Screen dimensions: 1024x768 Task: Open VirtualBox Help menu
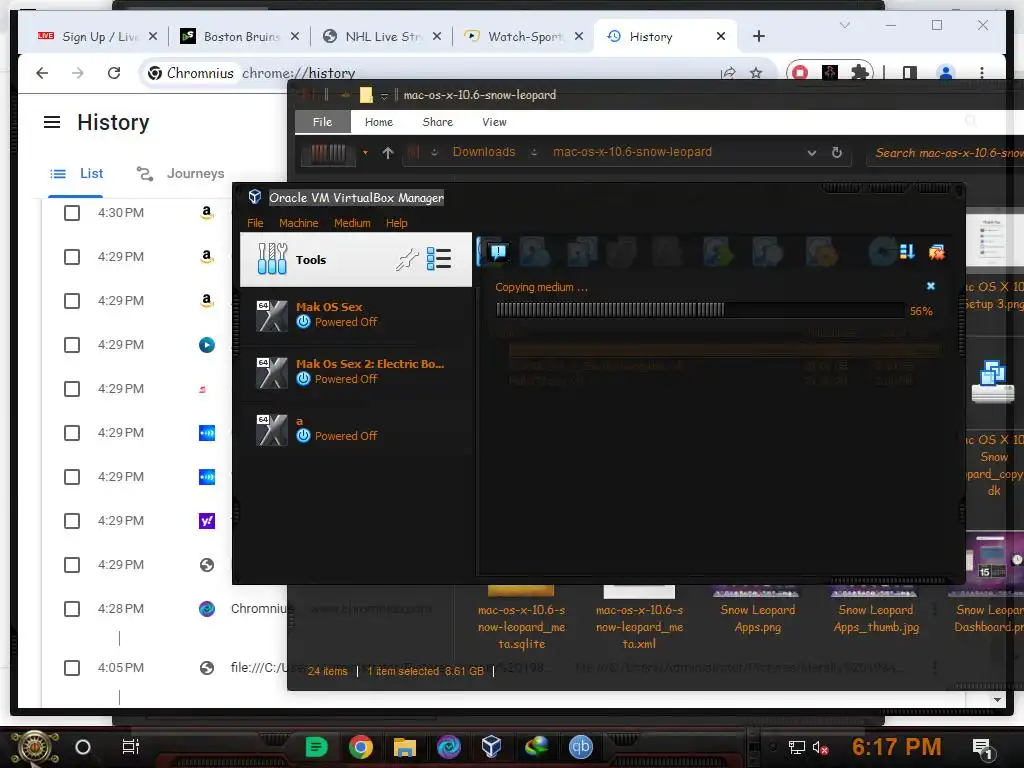(396, 223)
